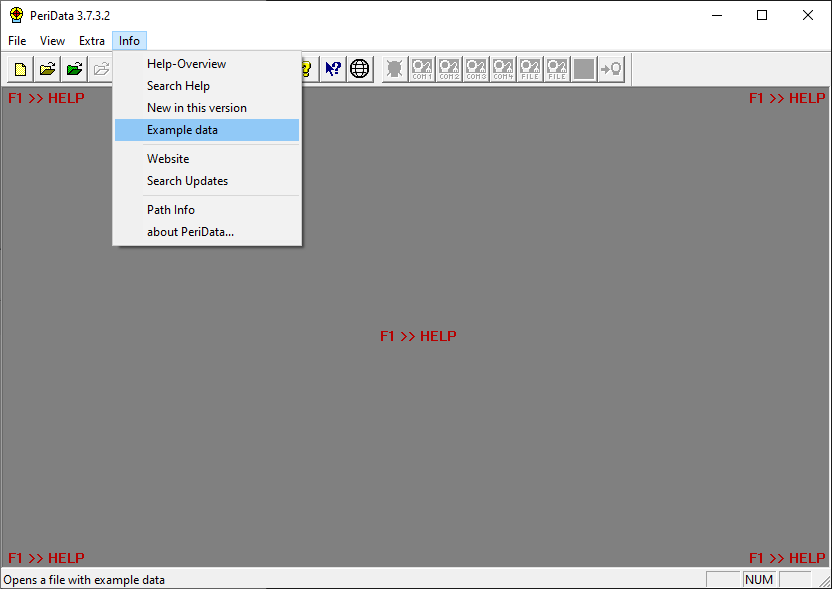Image resolution: width=832 pixels, height=589 pixels.
Task: Choose the highlighted Example data entry
Action: click(x=207, y=130)
